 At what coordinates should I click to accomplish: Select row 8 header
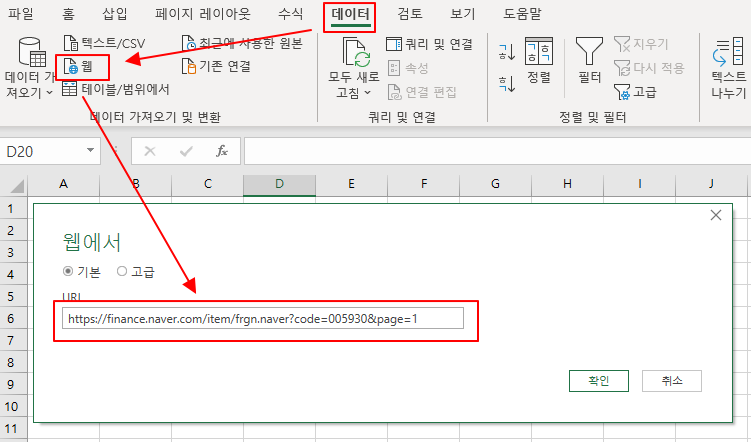point(11,363)
